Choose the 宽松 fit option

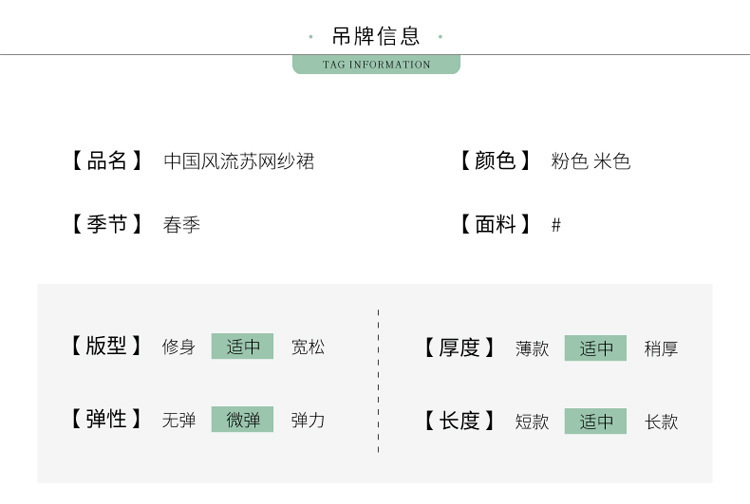point(308,348)
